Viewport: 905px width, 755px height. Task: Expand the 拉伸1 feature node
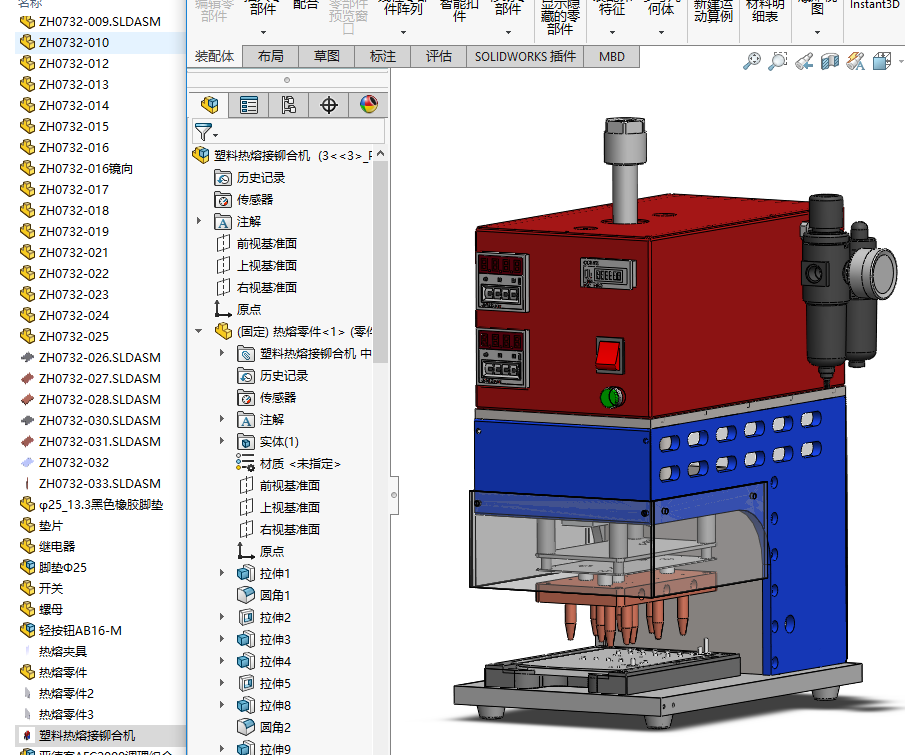tap(222, 573)
